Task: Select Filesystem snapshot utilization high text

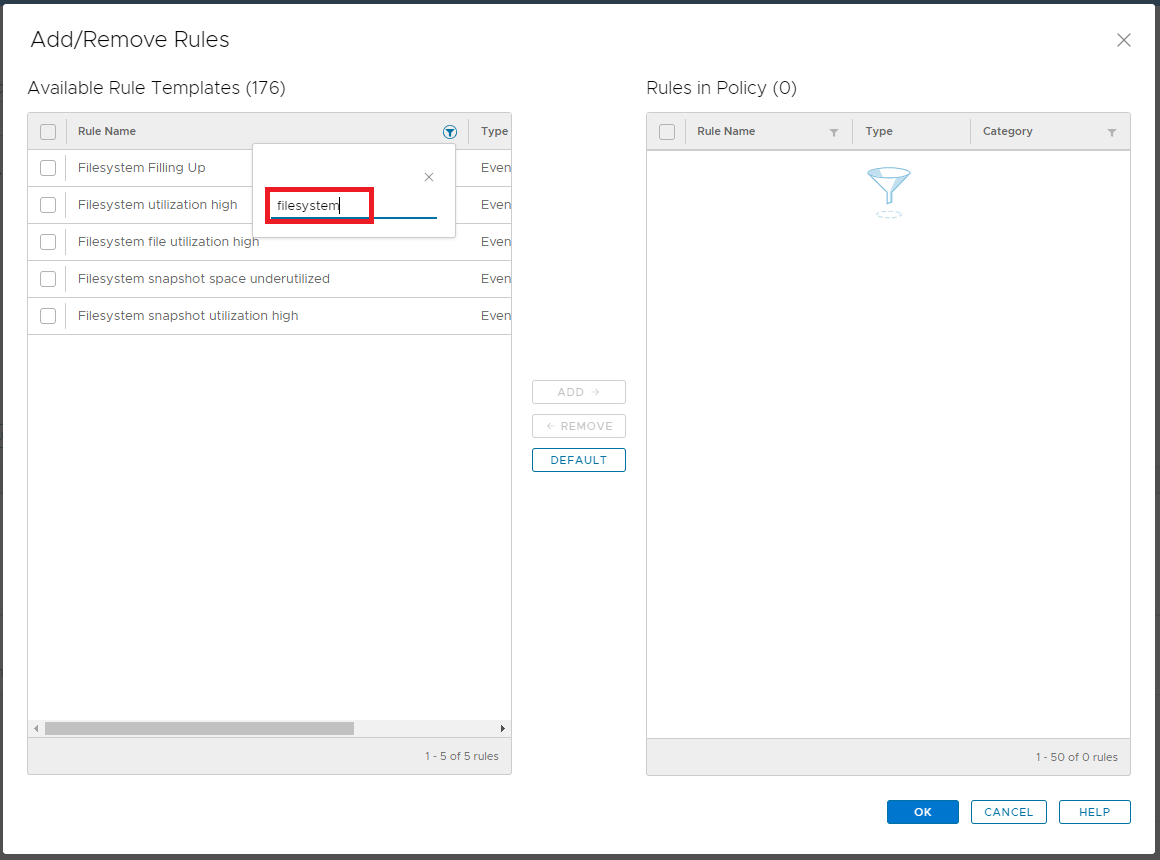Action: click(x=188, y=316)
